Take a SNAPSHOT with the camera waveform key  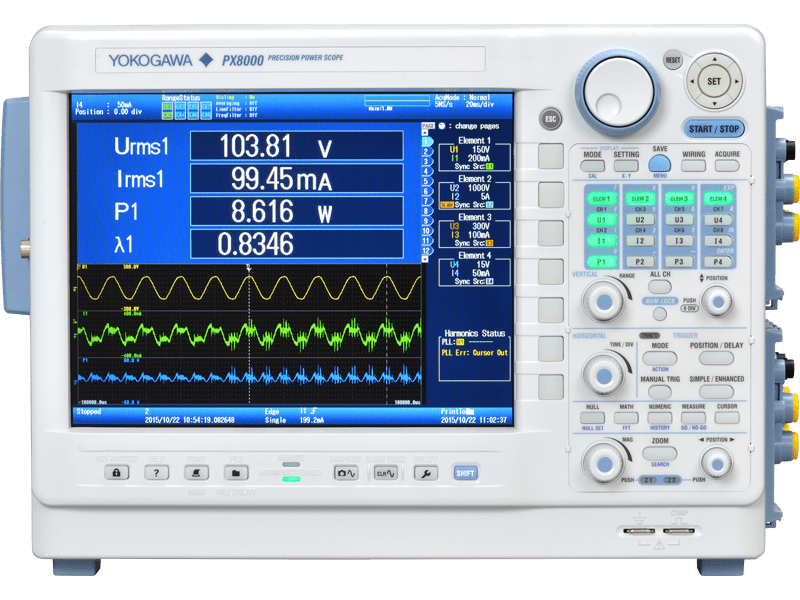(x=345, y=473)
